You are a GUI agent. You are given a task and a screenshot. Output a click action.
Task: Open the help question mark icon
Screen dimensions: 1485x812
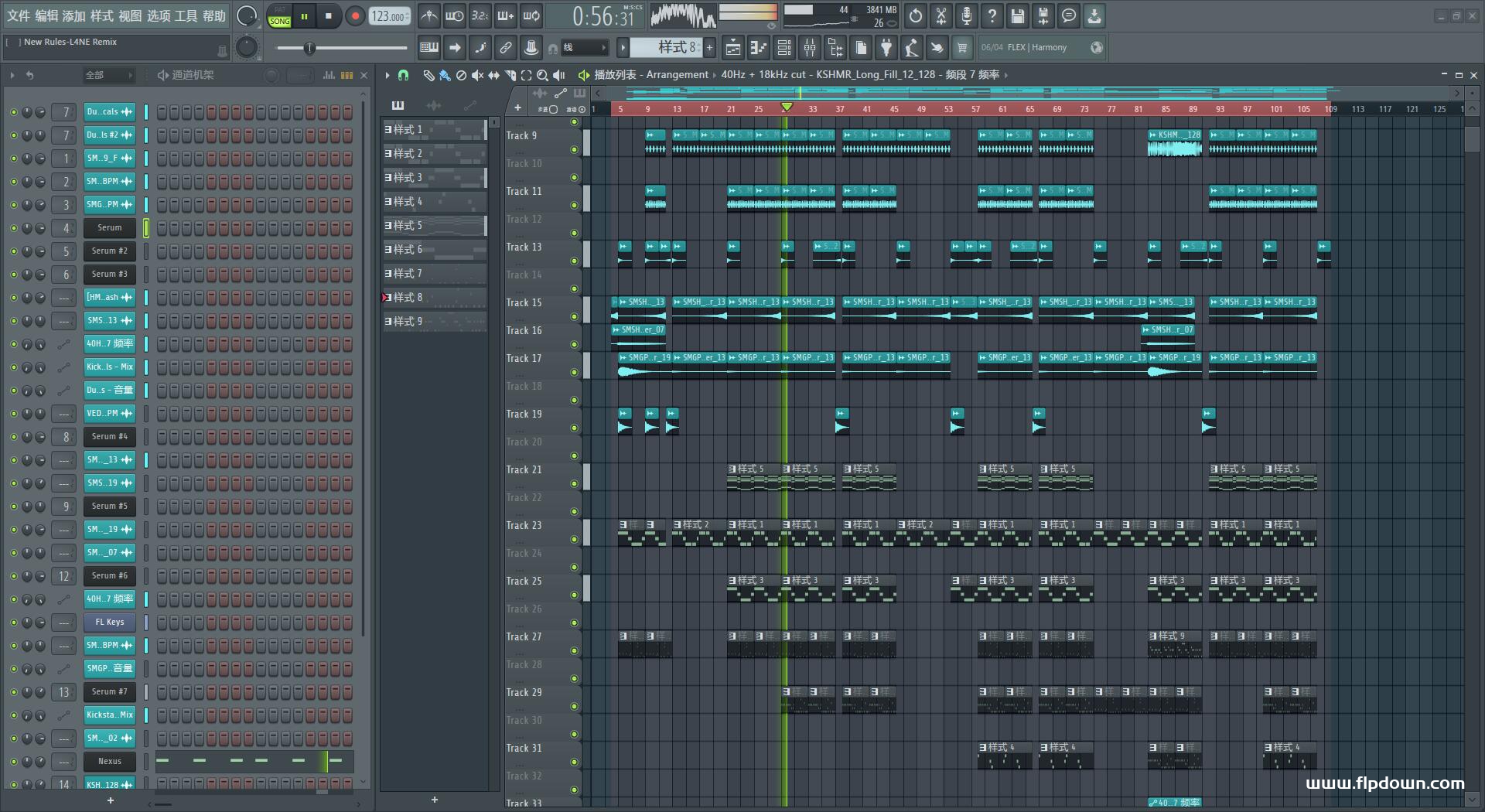click(992, 15)
